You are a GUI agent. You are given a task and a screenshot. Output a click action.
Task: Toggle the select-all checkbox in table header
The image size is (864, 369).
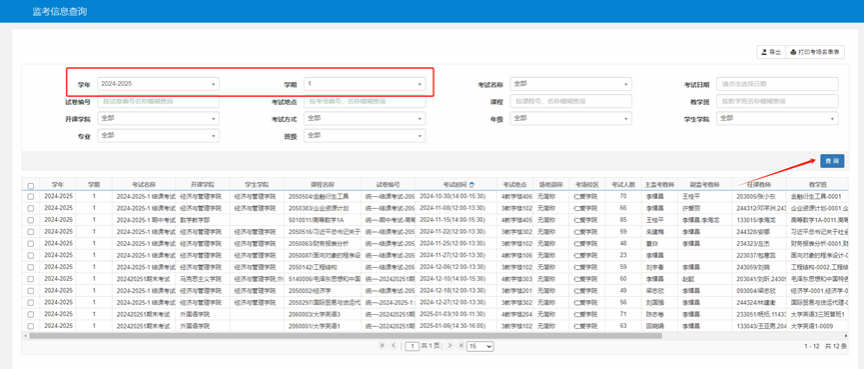30,186
